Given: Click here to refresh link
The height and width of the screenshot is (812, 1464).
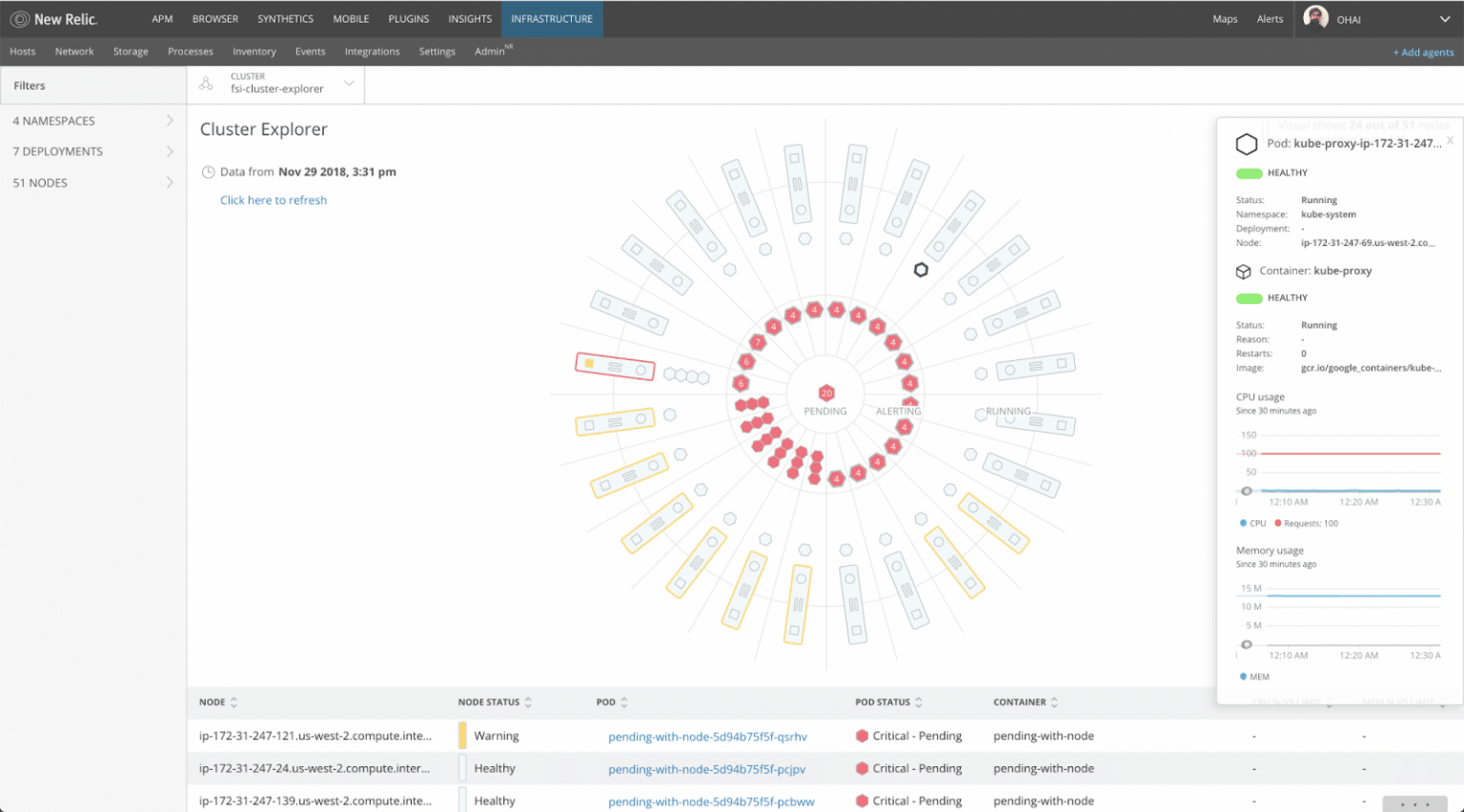Looking at the screenshot, I should click(x=274, y=200).
